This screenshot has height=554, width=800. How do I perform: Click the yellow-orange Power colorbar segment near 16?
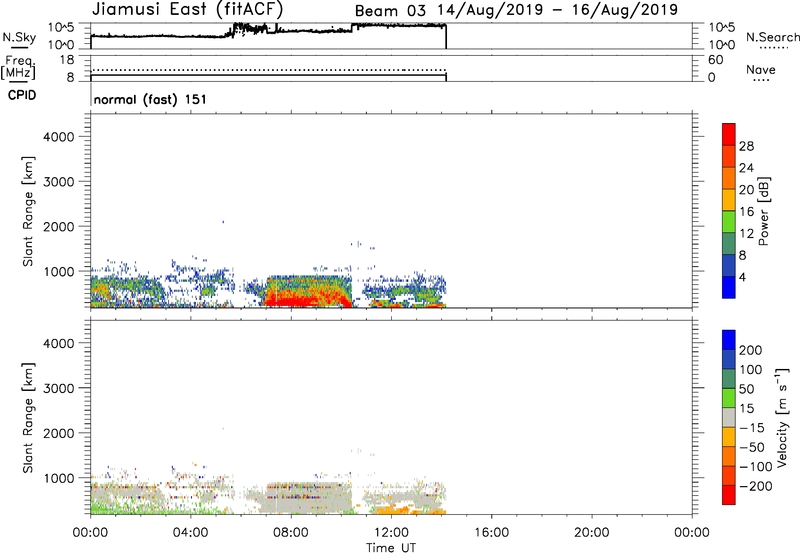point(729,200)
